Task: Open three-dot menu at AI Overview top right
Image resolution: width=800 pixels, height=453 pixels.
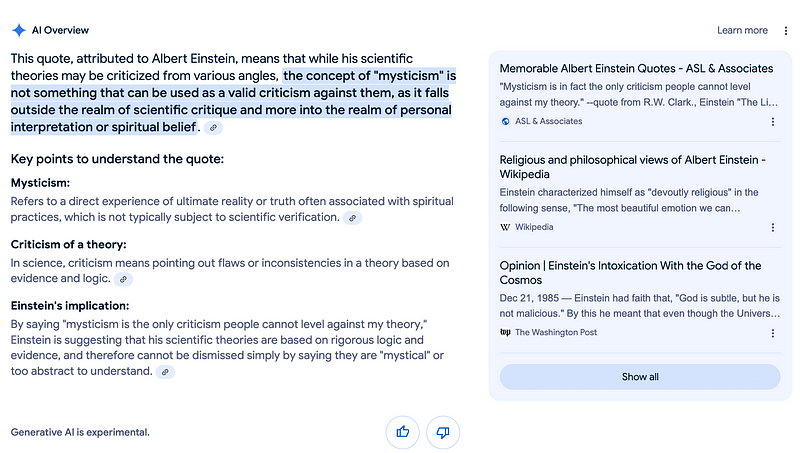Action: pyautogui.click(x=786, y=31)
